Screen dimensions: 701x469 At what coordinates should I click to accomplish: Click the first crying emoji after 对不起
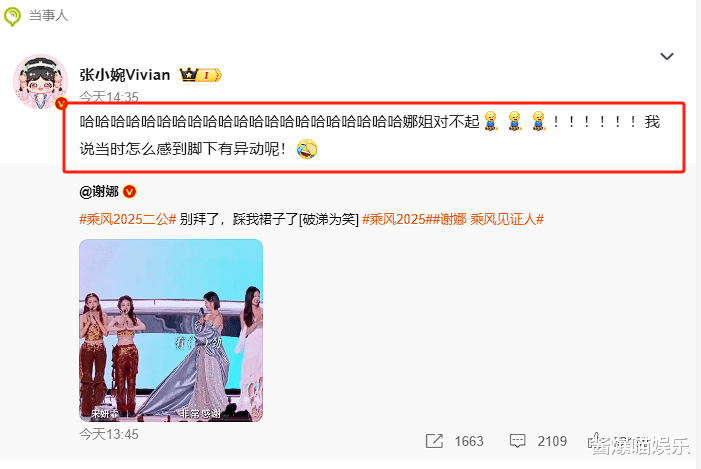pyautogui.click(x=491, y=121)
